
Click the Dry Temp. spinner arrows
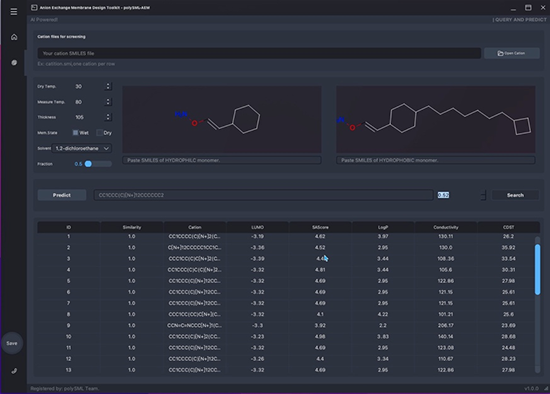pyautogui.click(x=108, y=86)
